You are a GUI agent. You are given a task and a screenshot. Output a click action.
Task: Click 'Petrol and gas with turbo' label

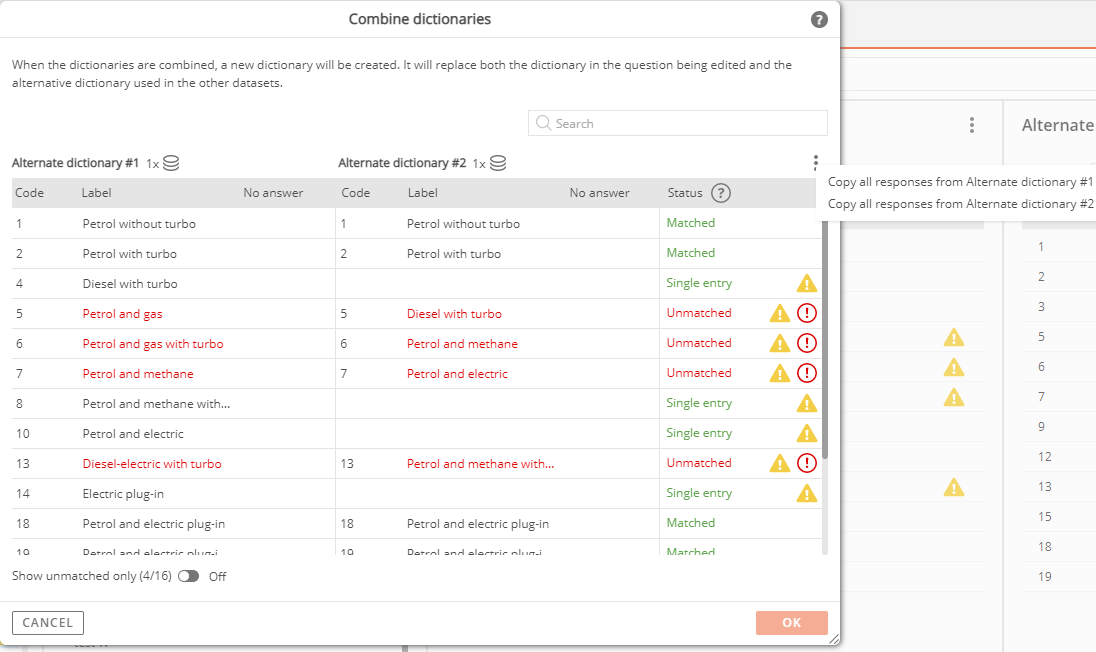coord(153,344)
